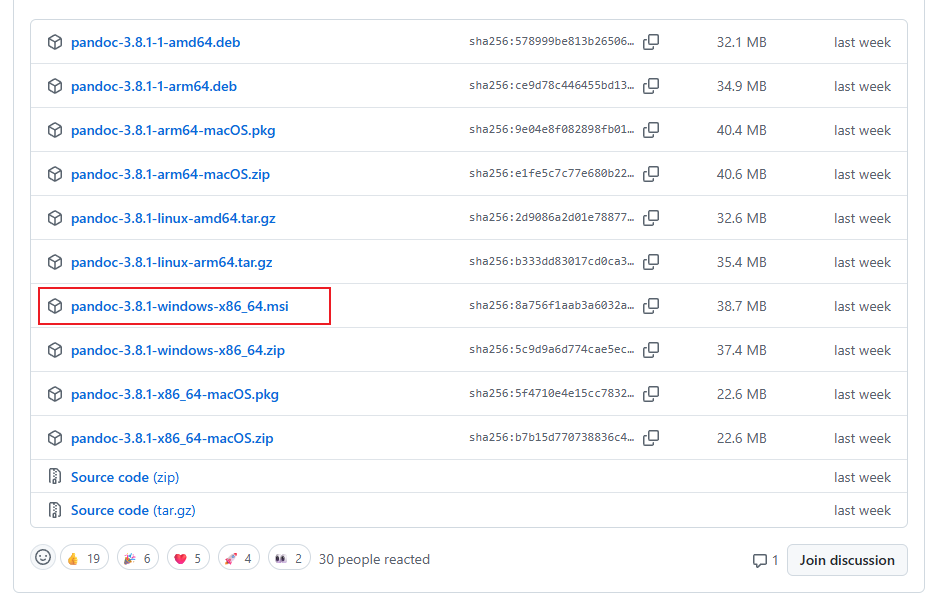
Task: Click the sha256:b7b15d770738836c4 hash text
Action: (x=551, y=437)
